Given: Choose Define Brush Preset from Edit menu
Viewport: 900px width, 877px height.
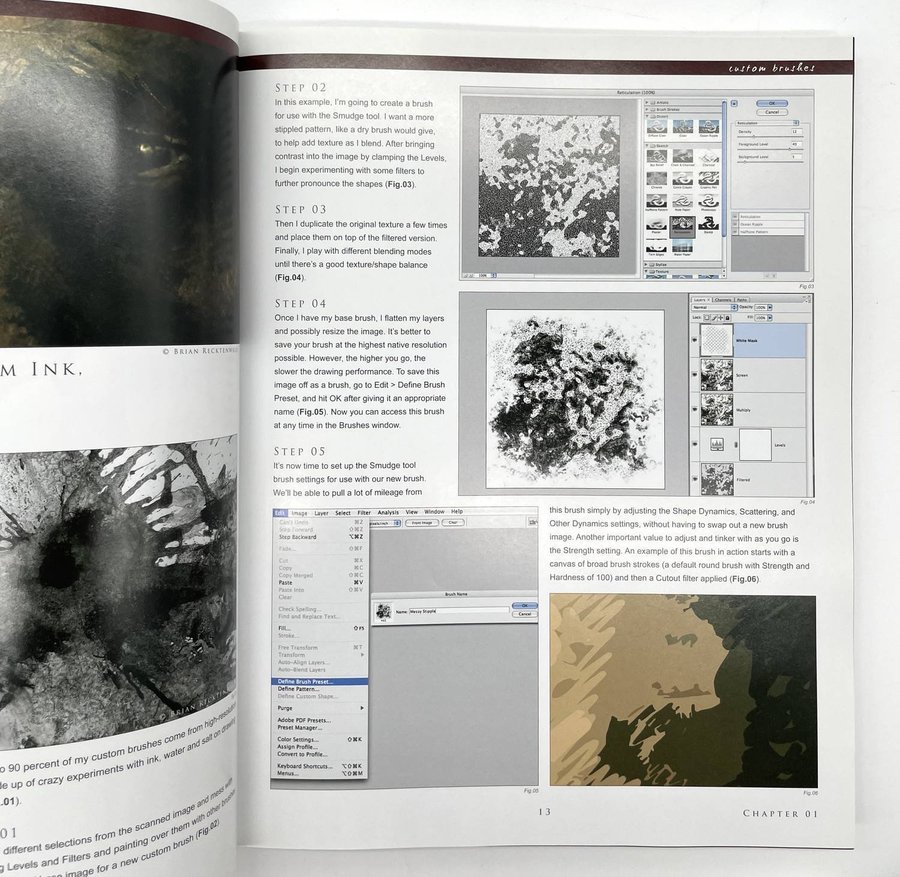Looking at the screenshot, I should (x=306, y=681).
